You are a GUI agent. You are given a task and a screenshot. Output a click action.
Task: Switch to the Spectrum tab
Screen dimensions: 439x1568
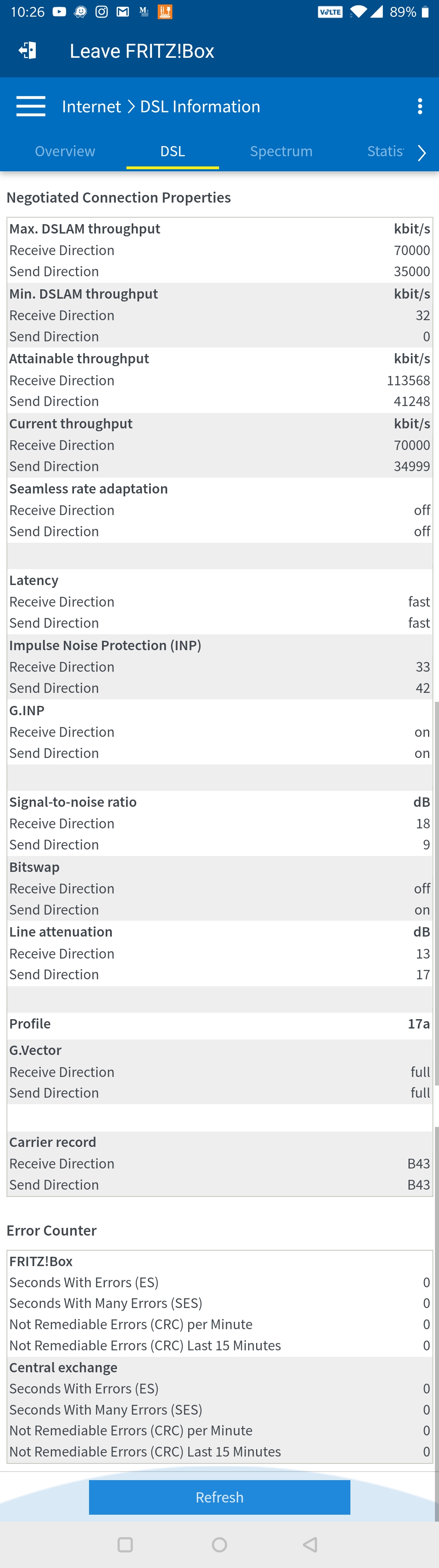coord(281,151)
